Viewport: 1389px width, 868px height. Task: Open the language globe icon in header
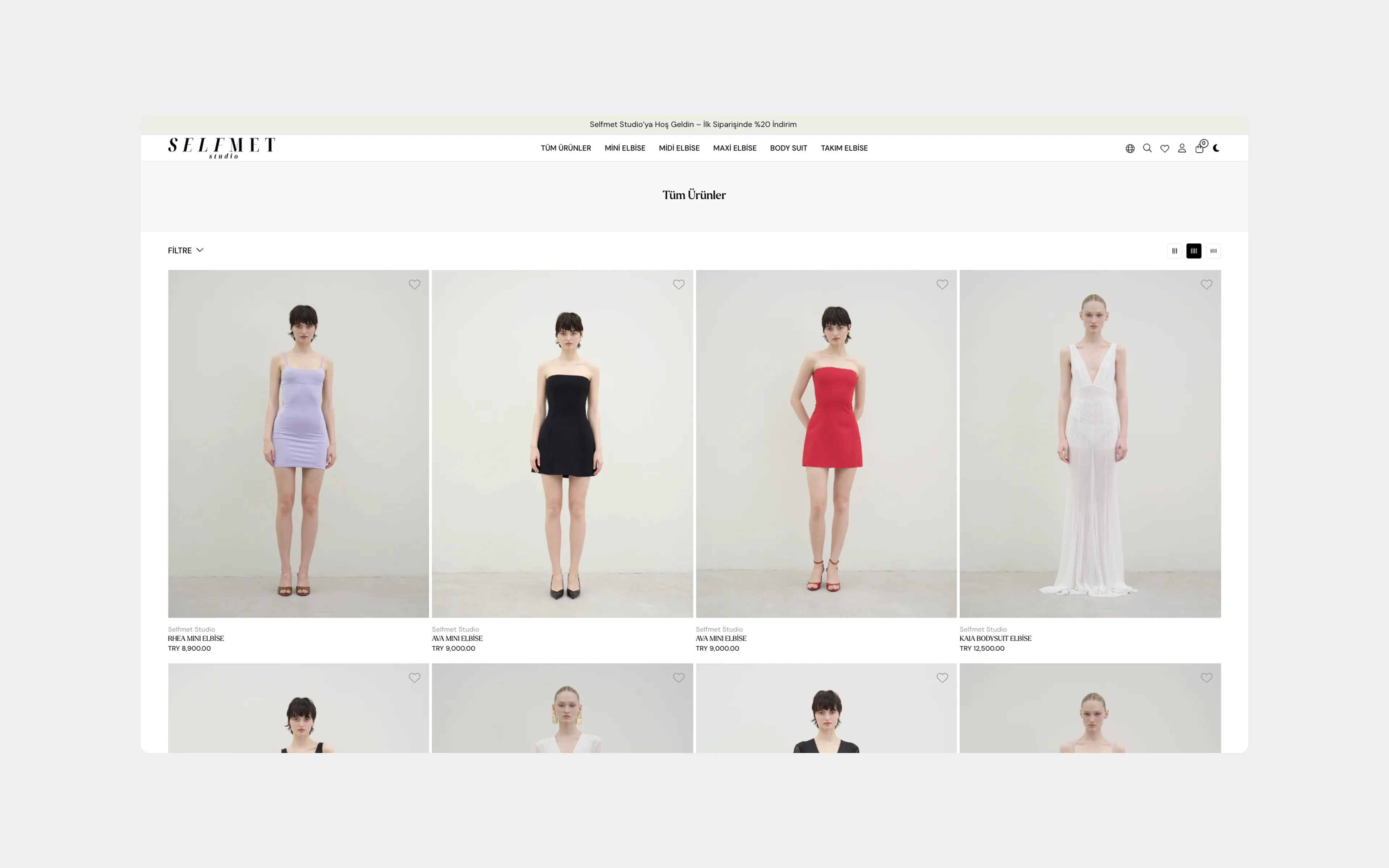coord(1130,148)
